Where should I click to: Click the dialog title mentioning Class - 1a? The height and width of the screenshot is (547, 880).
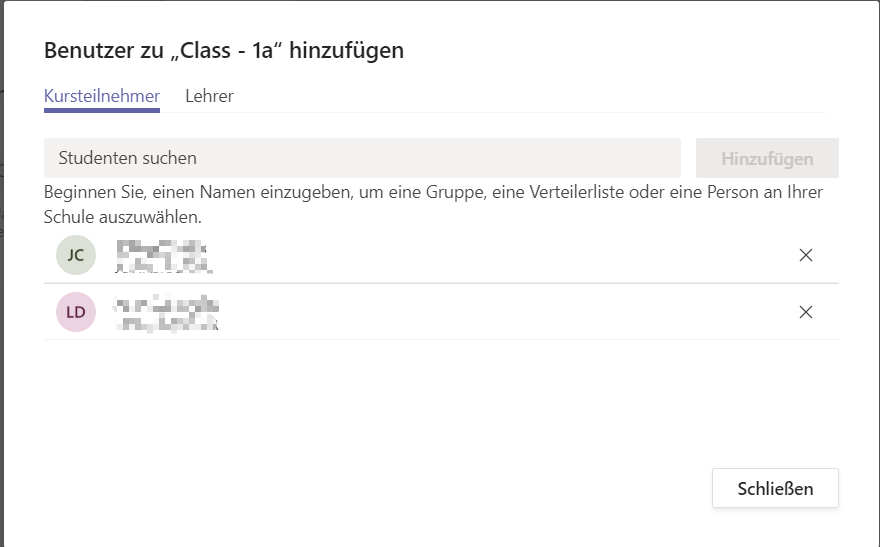[224, 50]
